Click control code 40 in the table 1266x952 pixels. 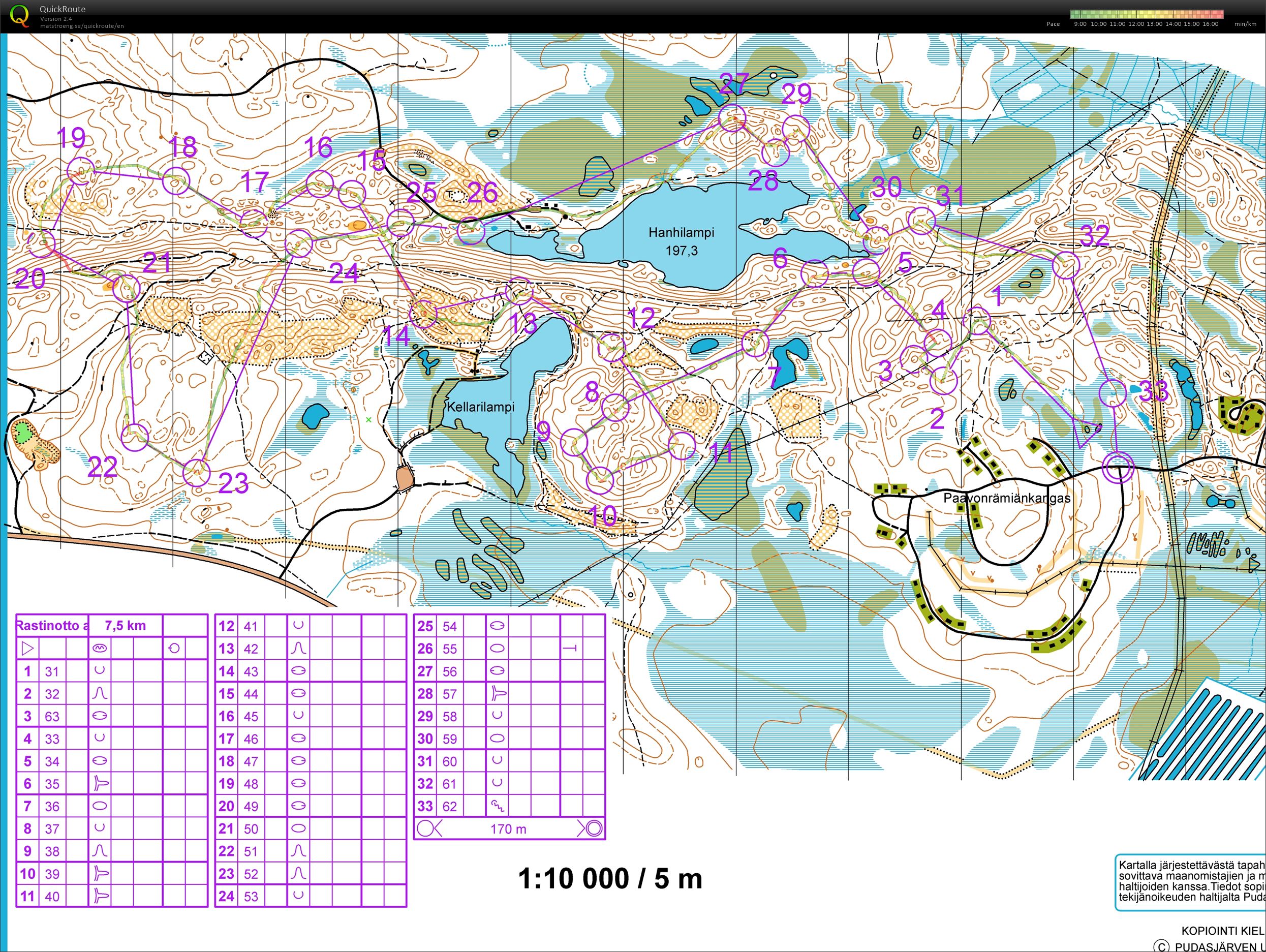click(52, 896)
